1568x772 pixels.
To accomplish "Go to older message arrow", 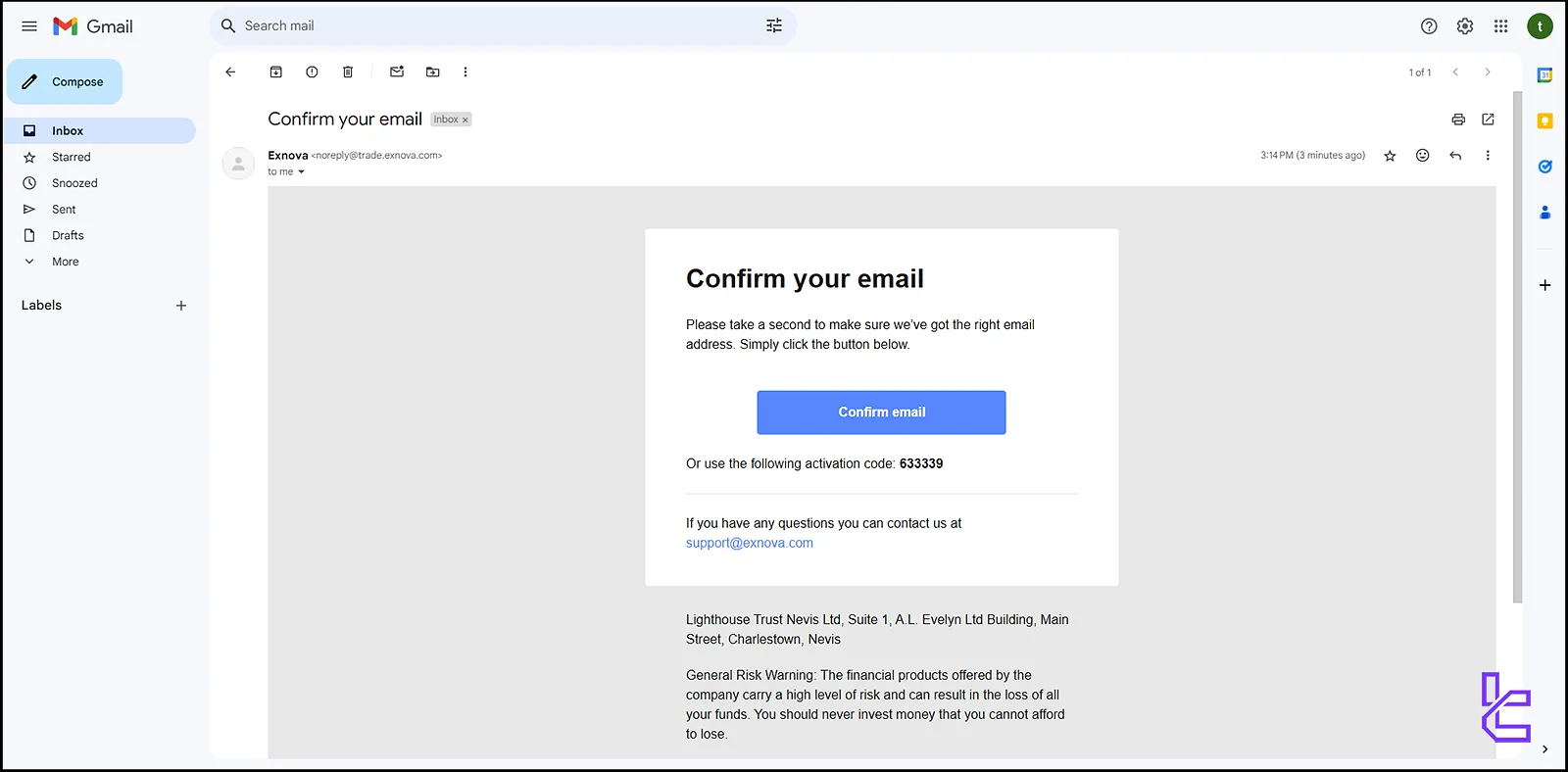I will (1488, 72).
